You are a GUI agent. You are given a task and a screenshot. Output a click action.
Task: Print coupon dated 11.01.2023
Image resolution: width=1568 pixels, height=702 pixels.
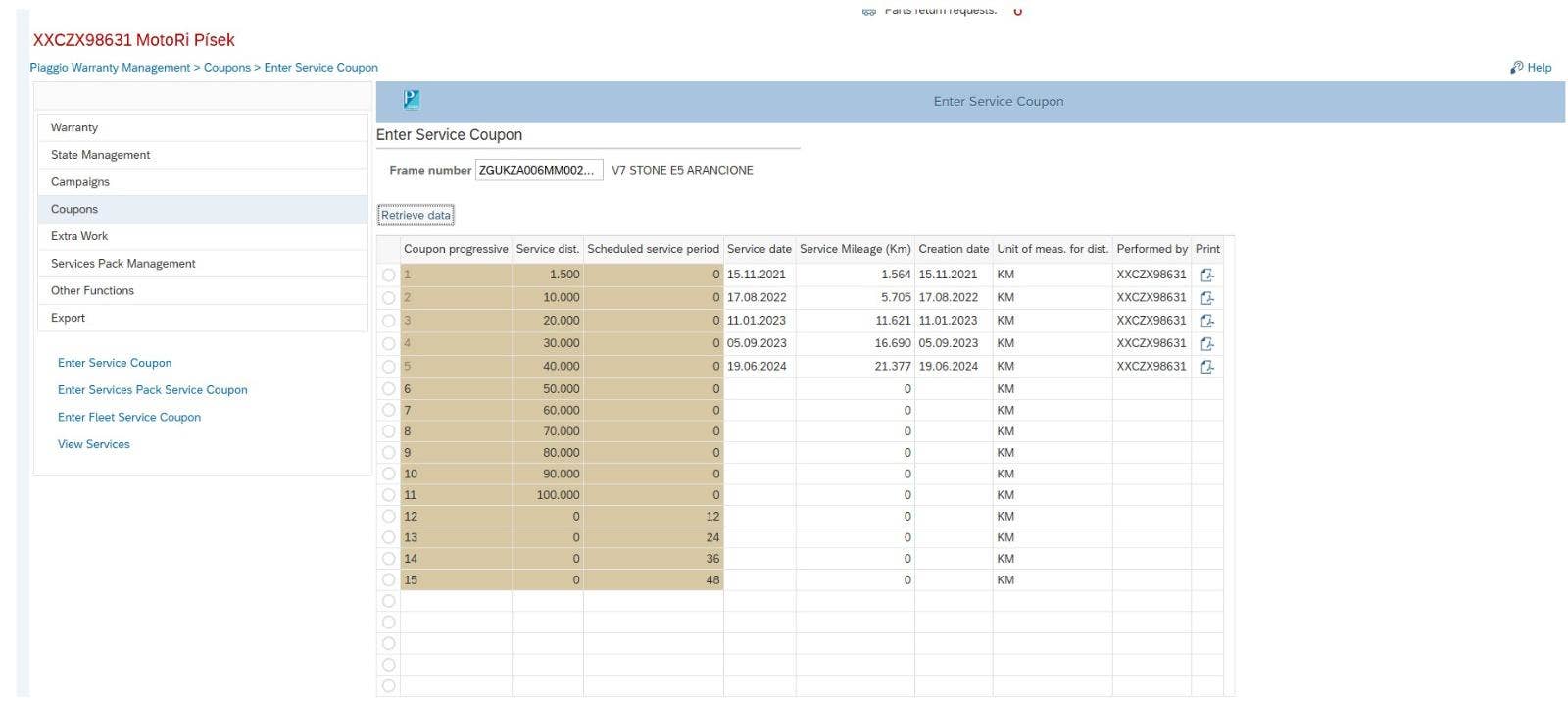coord(1207,321)
